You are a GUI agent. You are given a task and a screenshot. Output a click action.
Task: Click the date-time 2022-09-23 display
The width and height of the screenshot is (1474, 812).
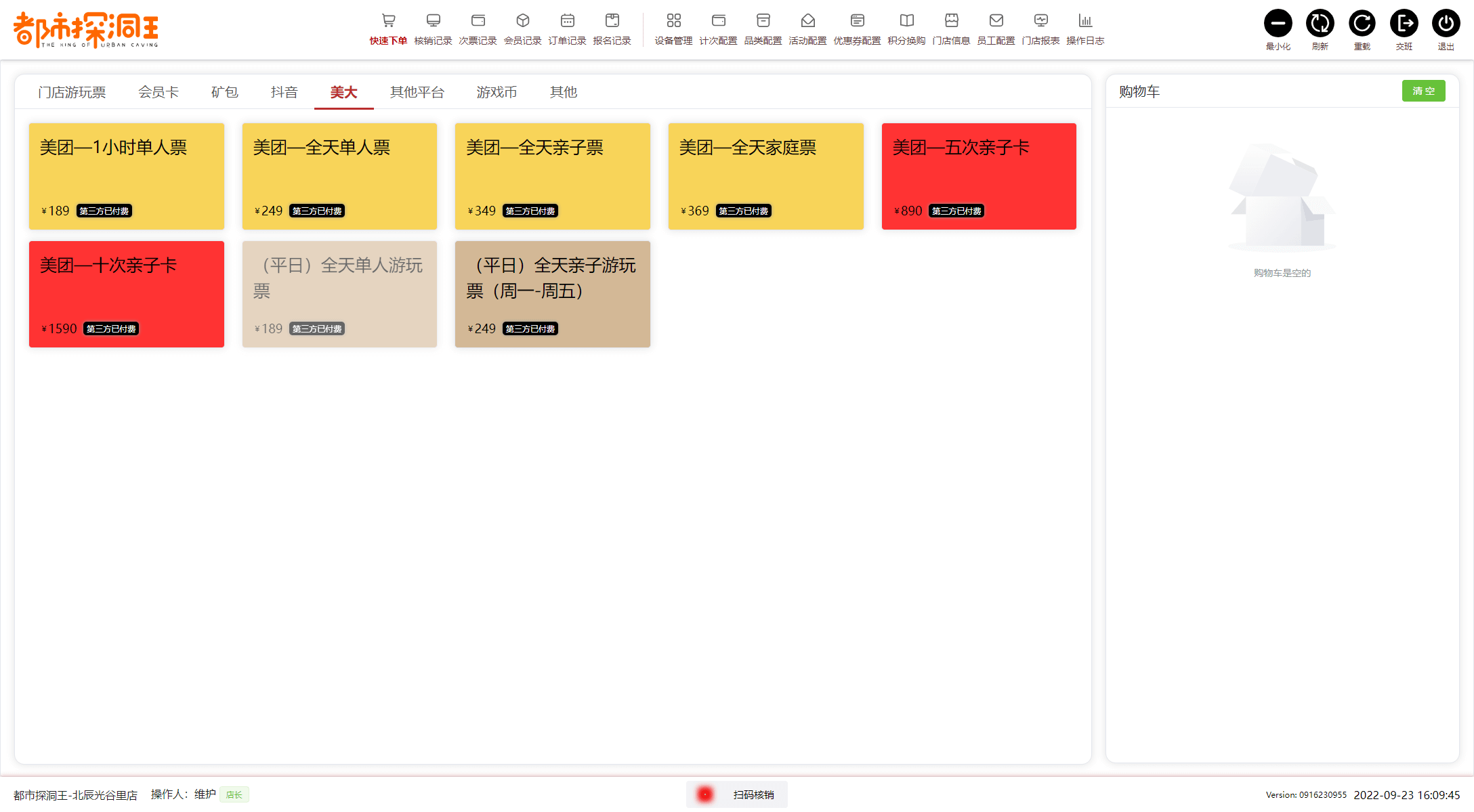click(1407, 795)
